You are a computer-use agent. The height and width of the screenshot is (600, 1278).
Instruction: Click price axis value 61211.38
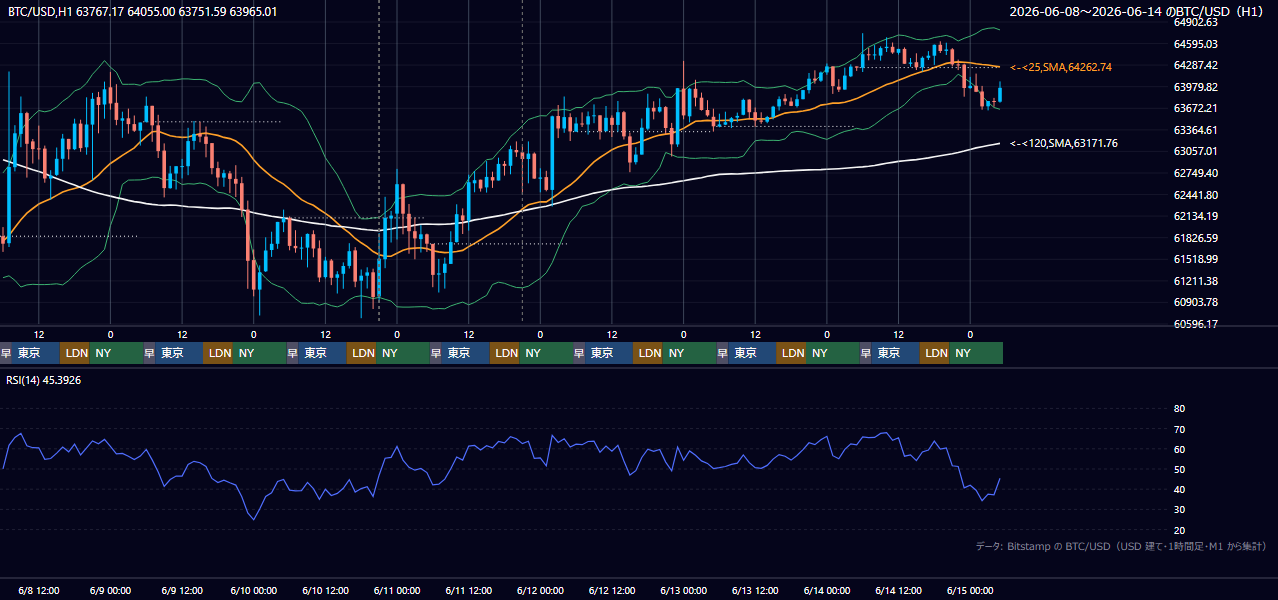[1195, 281]
